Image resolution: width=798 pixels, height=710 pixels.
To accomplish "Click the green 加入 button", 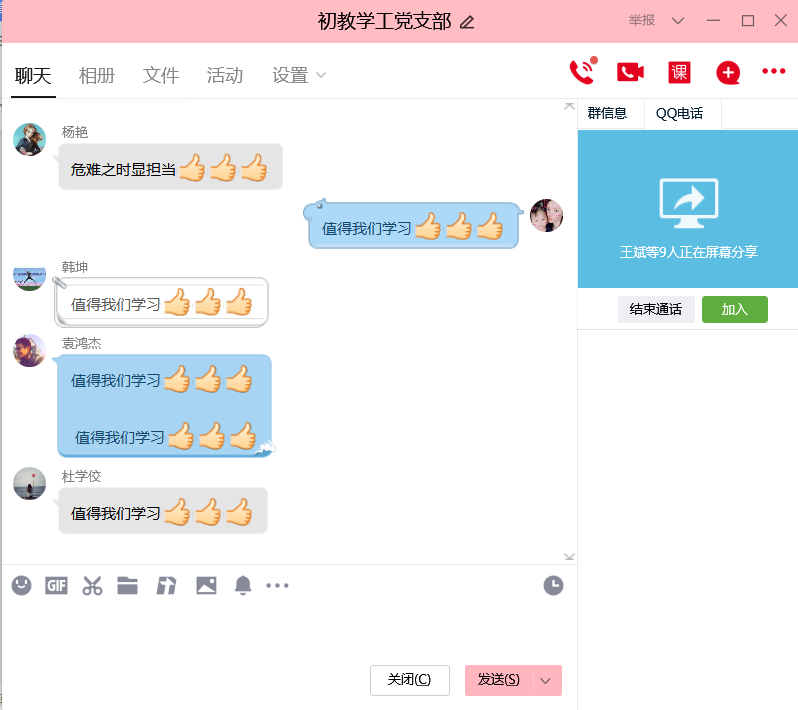I will pyautogui.click(x=734, y=309).
